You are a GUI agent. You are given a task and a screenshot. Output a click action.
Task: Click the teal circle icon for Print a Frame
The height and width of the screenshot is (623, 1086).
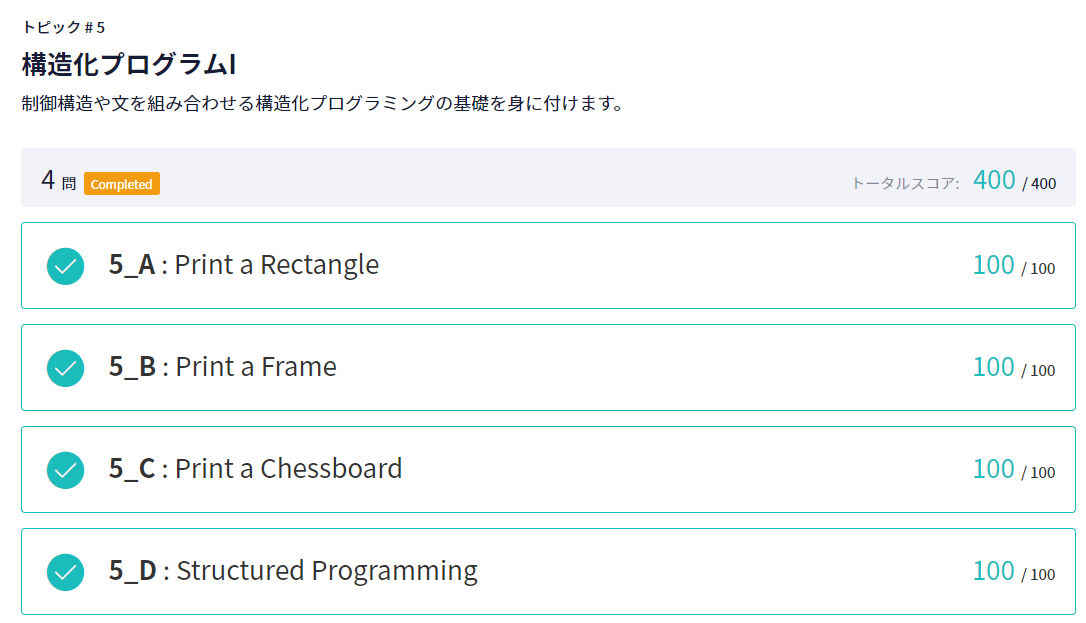[65, 367]
